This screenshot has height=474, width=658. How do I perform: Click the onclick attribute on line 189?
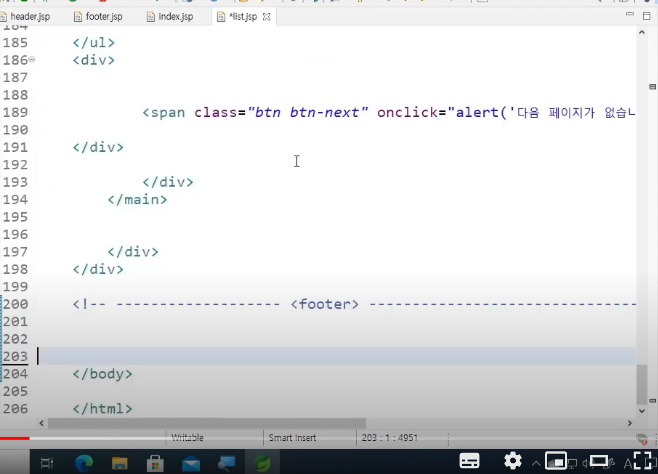click(407, 112)
